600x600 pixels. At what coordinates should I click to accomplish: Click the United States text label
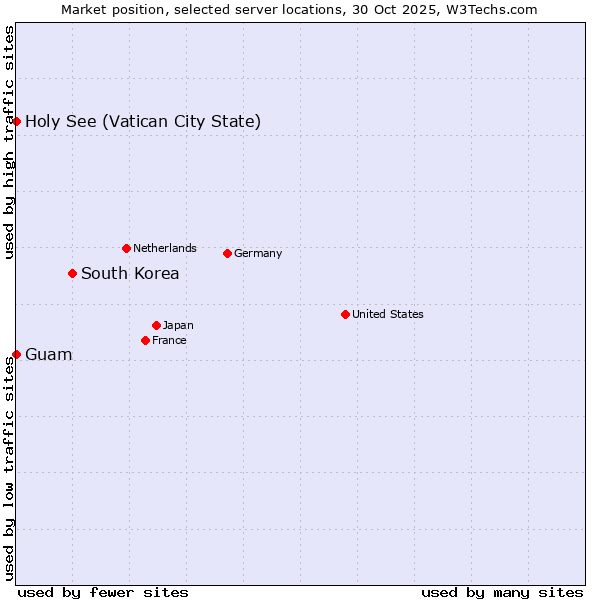pos(387,314)
